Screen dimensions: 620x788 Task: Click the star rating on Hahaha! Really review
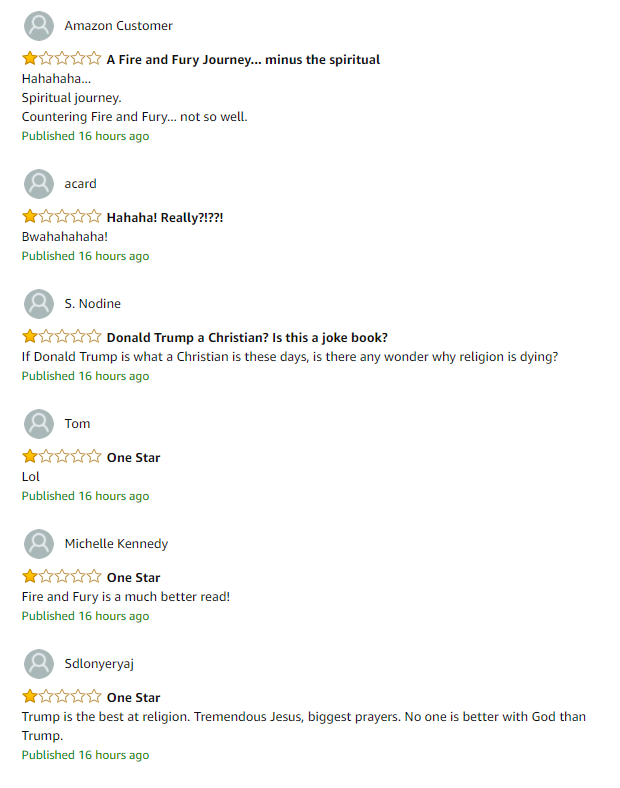click(62, 217)
